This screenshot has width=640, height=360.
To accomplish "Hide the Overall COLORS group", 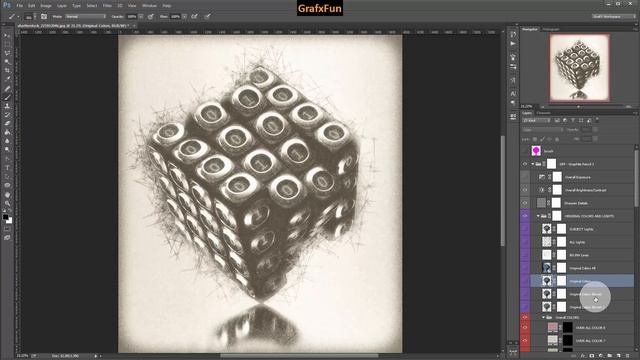I will pyautogui.click(x=525, y=317).
